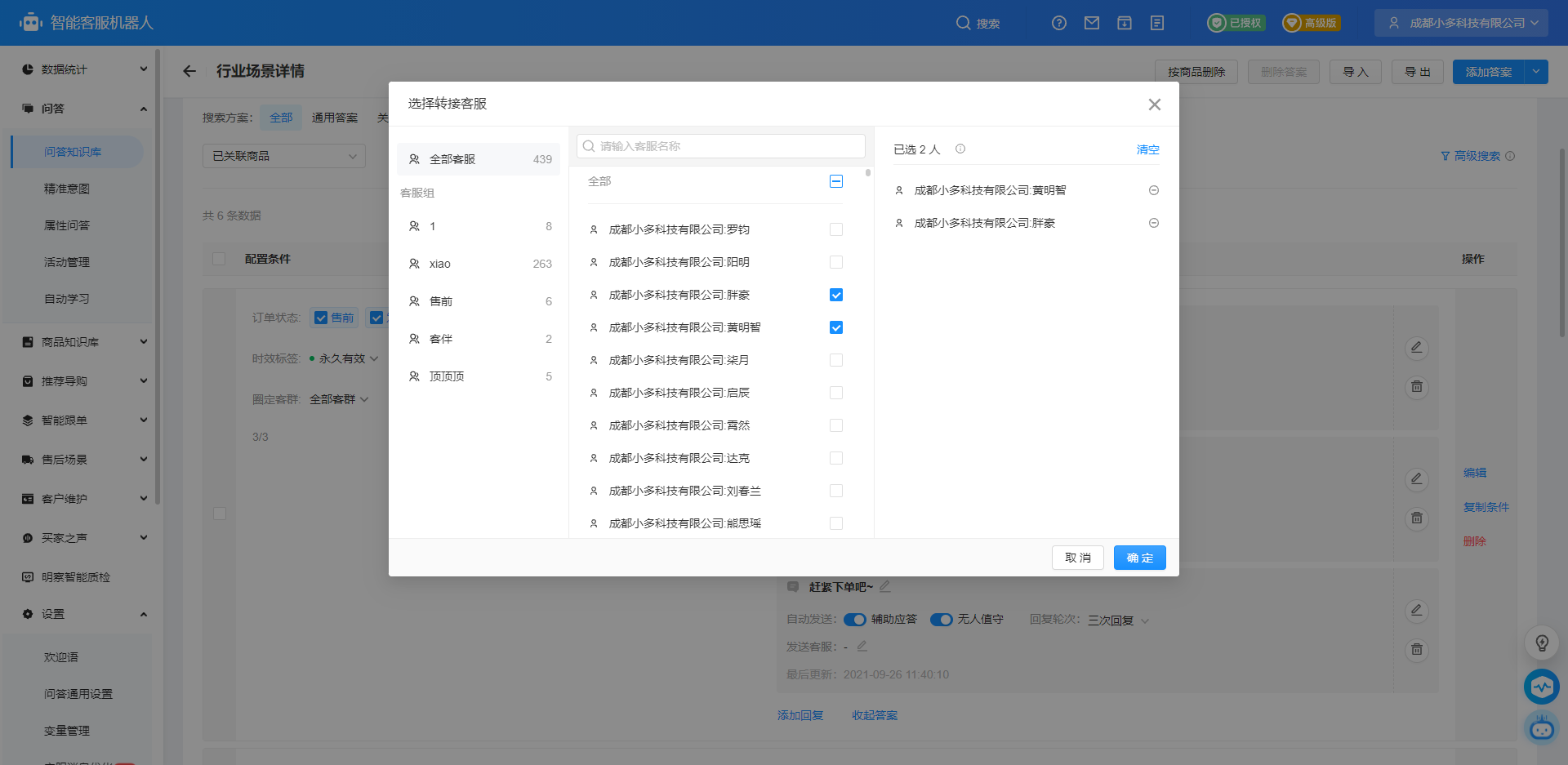This screenshot has height=765, width=1568.
Task: Click the robot logo icon at top left
Action: point(31,22)
